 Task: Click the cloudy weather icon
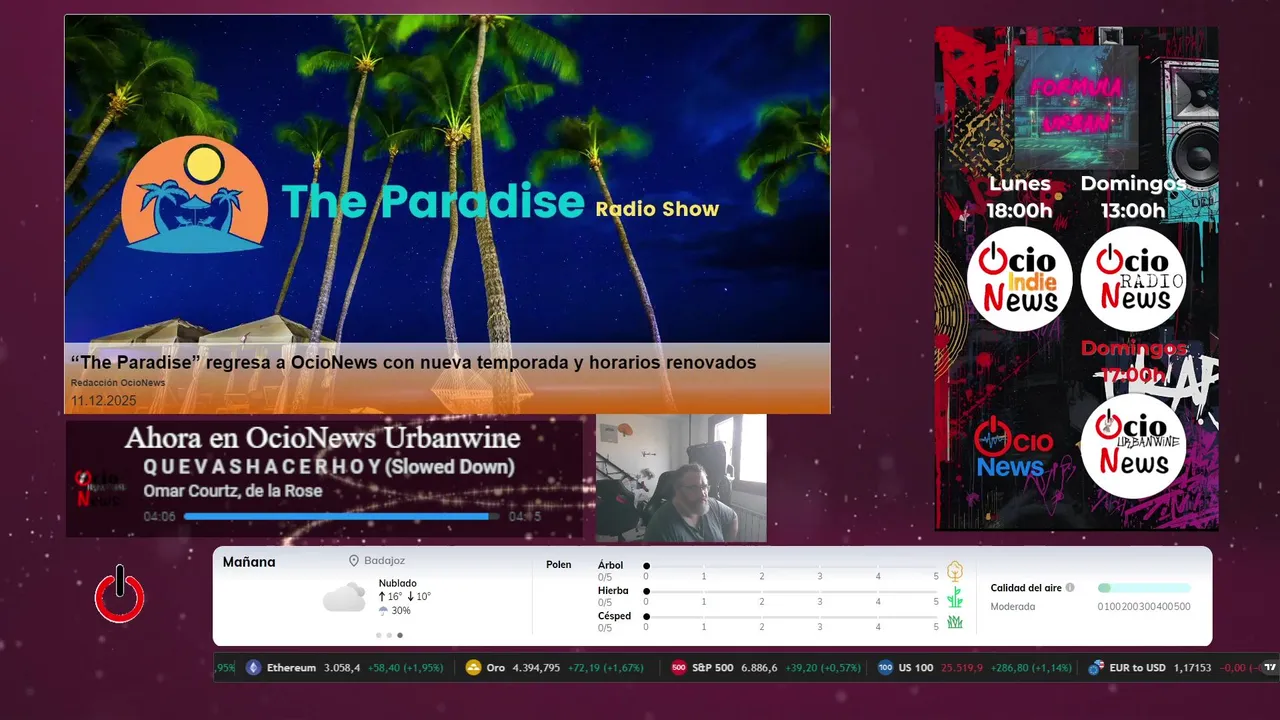pyautogui.click(x=344, y=597)
